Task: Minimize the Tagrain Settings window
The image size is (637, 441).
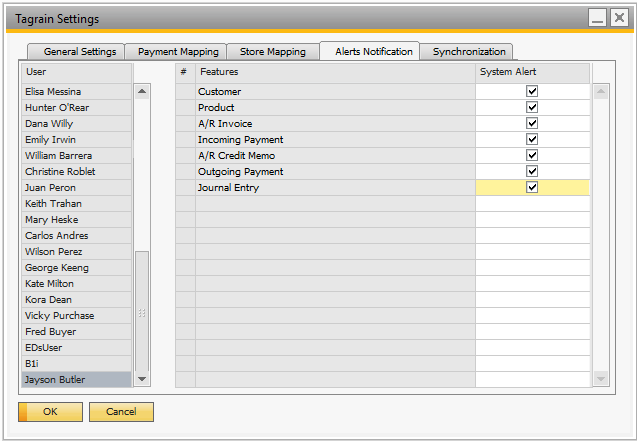Action: (x=597, y=18)
